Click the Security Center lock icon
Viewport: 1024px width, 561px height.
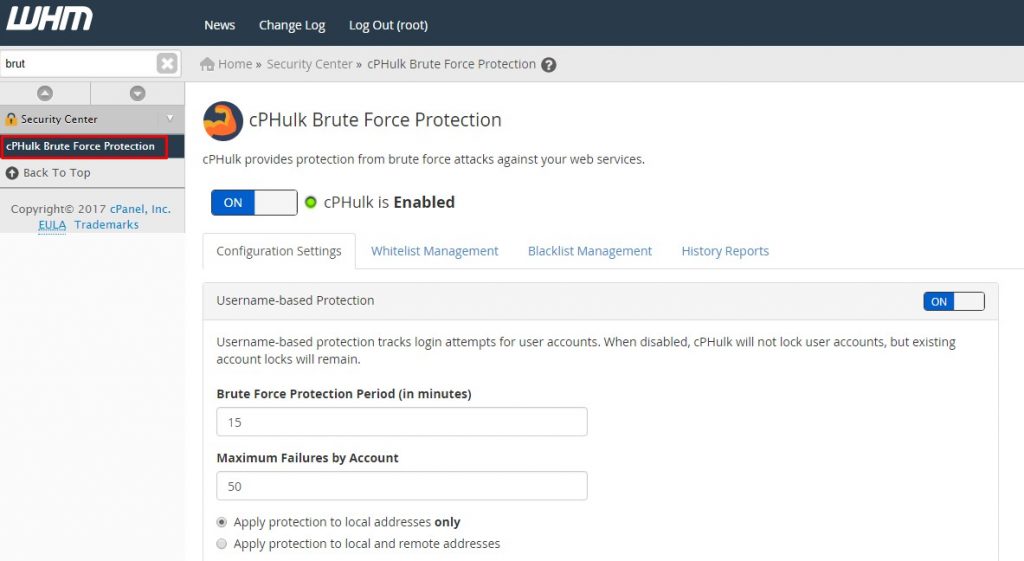click(x=11, y=119)
